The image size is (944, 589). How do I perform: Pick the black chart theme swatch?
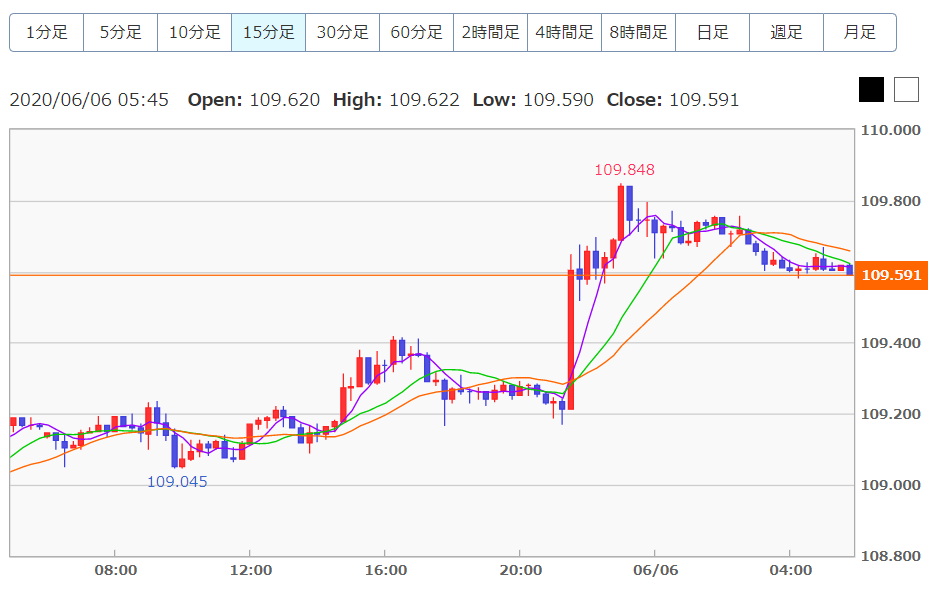pos(871,90)
